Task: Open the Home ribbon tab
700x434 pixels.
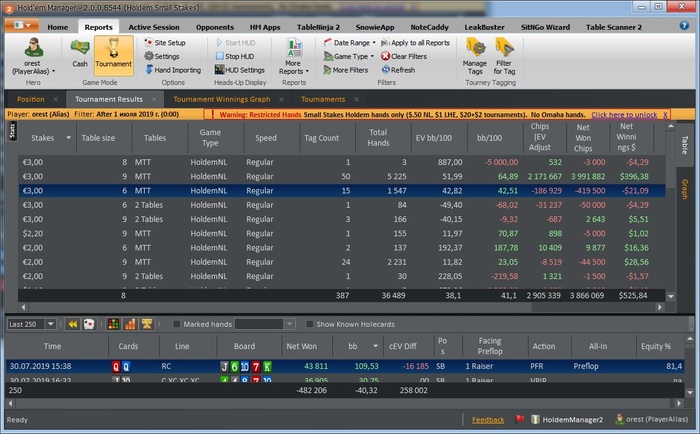Action: coord(58,27)
